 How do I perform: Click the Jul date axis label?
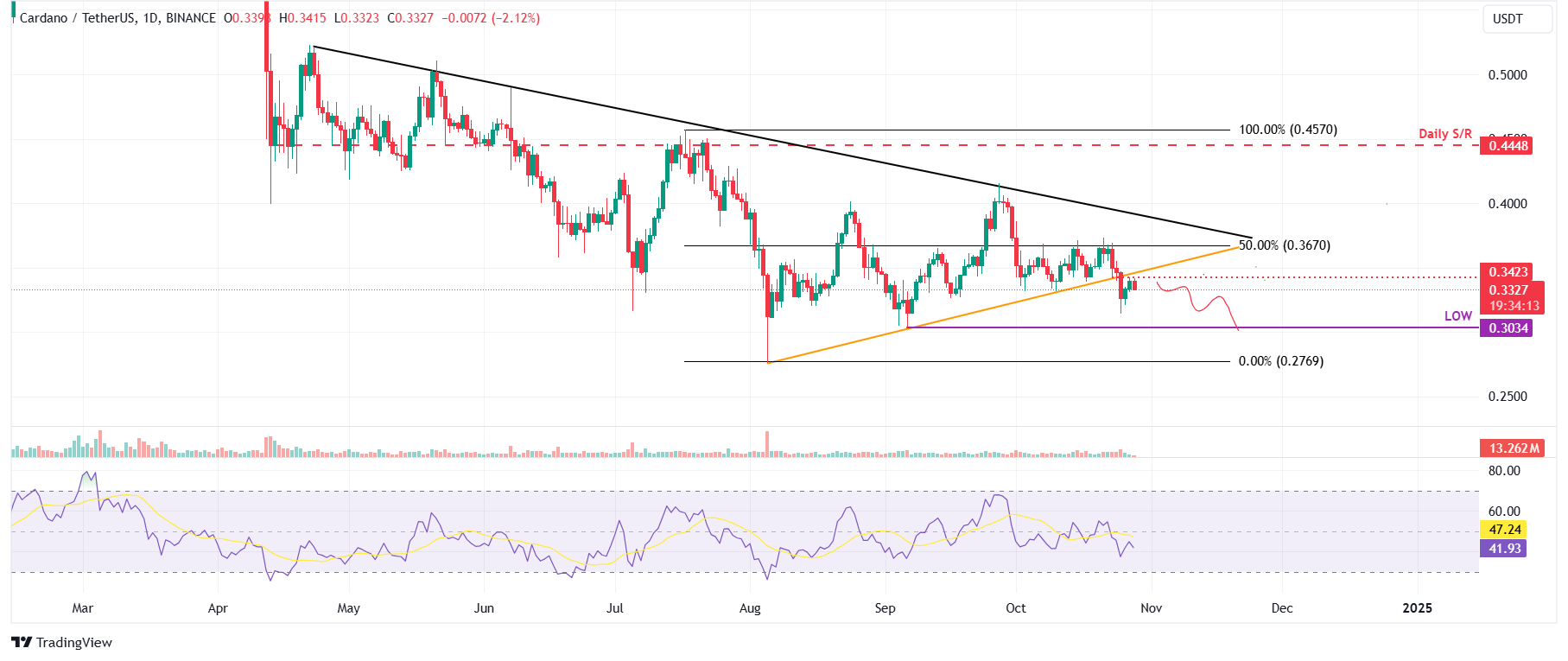[615, 608]
